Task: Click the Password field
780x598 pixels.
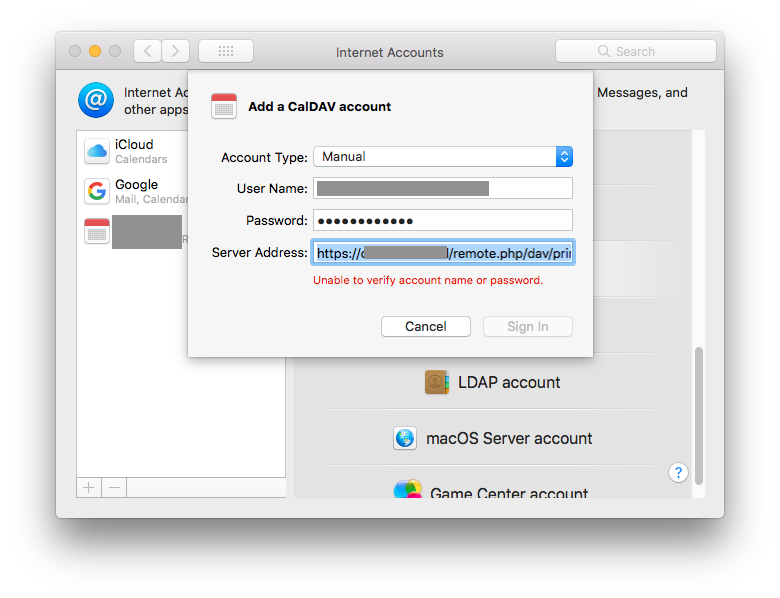Action: coord(443,220)
